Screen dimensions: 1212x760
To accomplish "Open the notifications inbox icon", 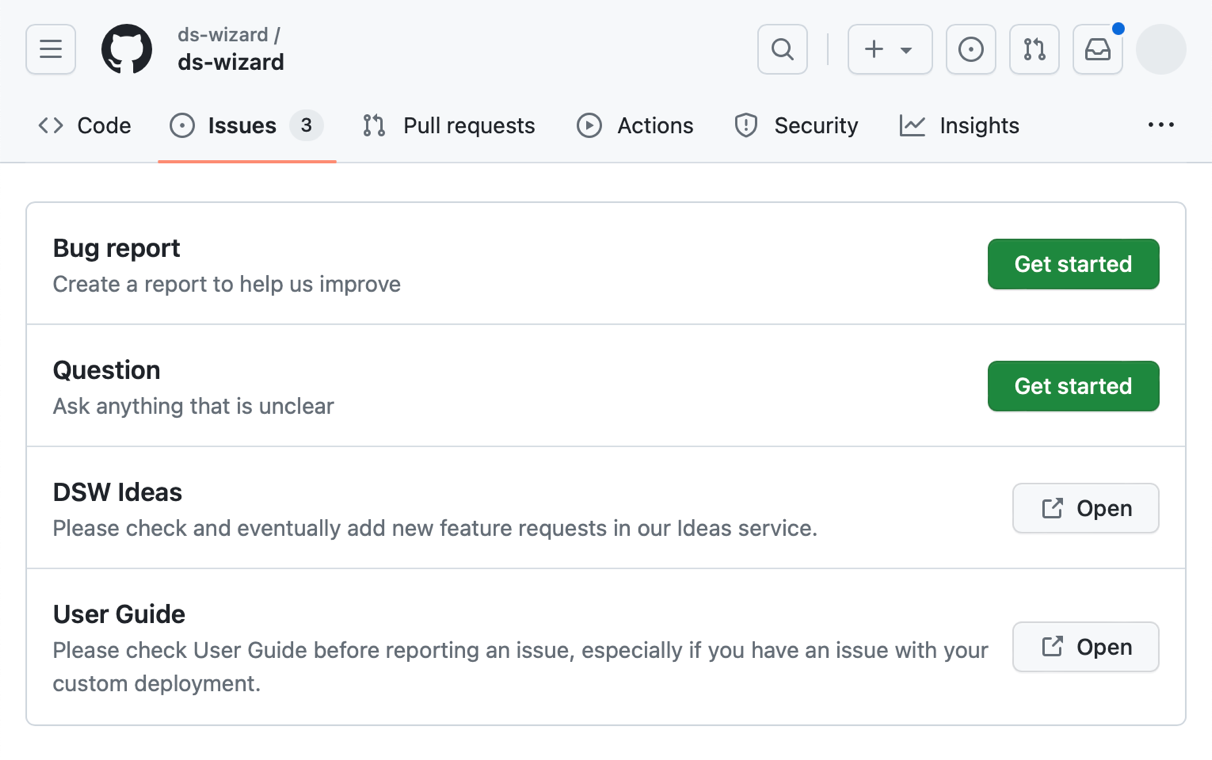I will point(1097,49).
